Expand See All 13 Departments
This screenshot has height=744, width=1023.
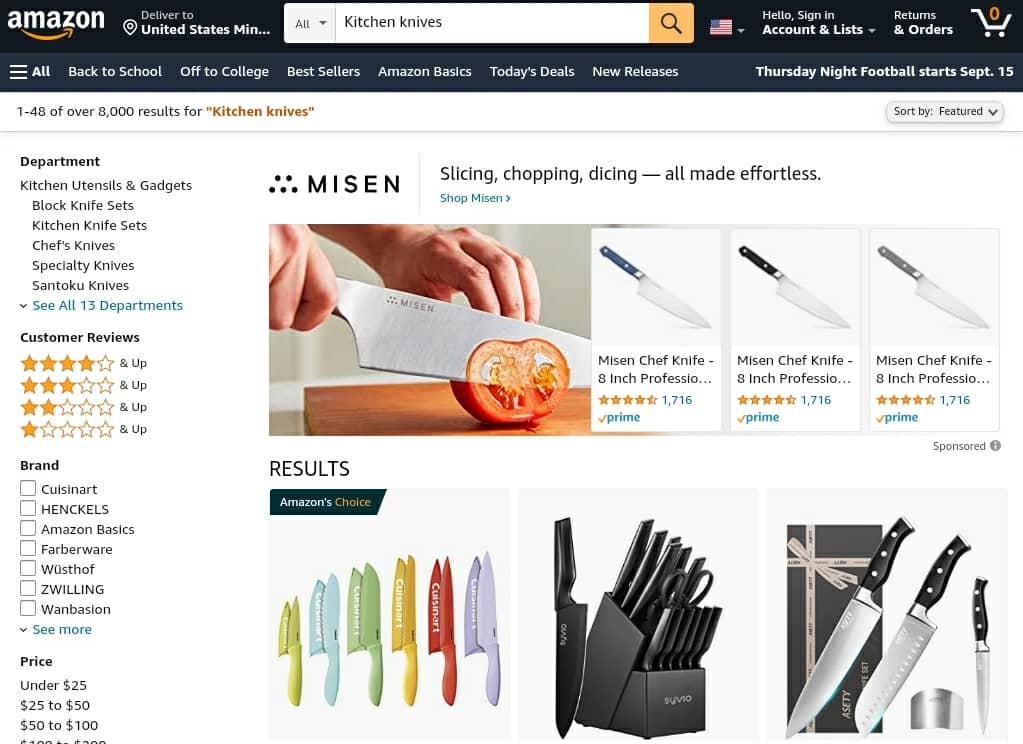tap(107, 305)
